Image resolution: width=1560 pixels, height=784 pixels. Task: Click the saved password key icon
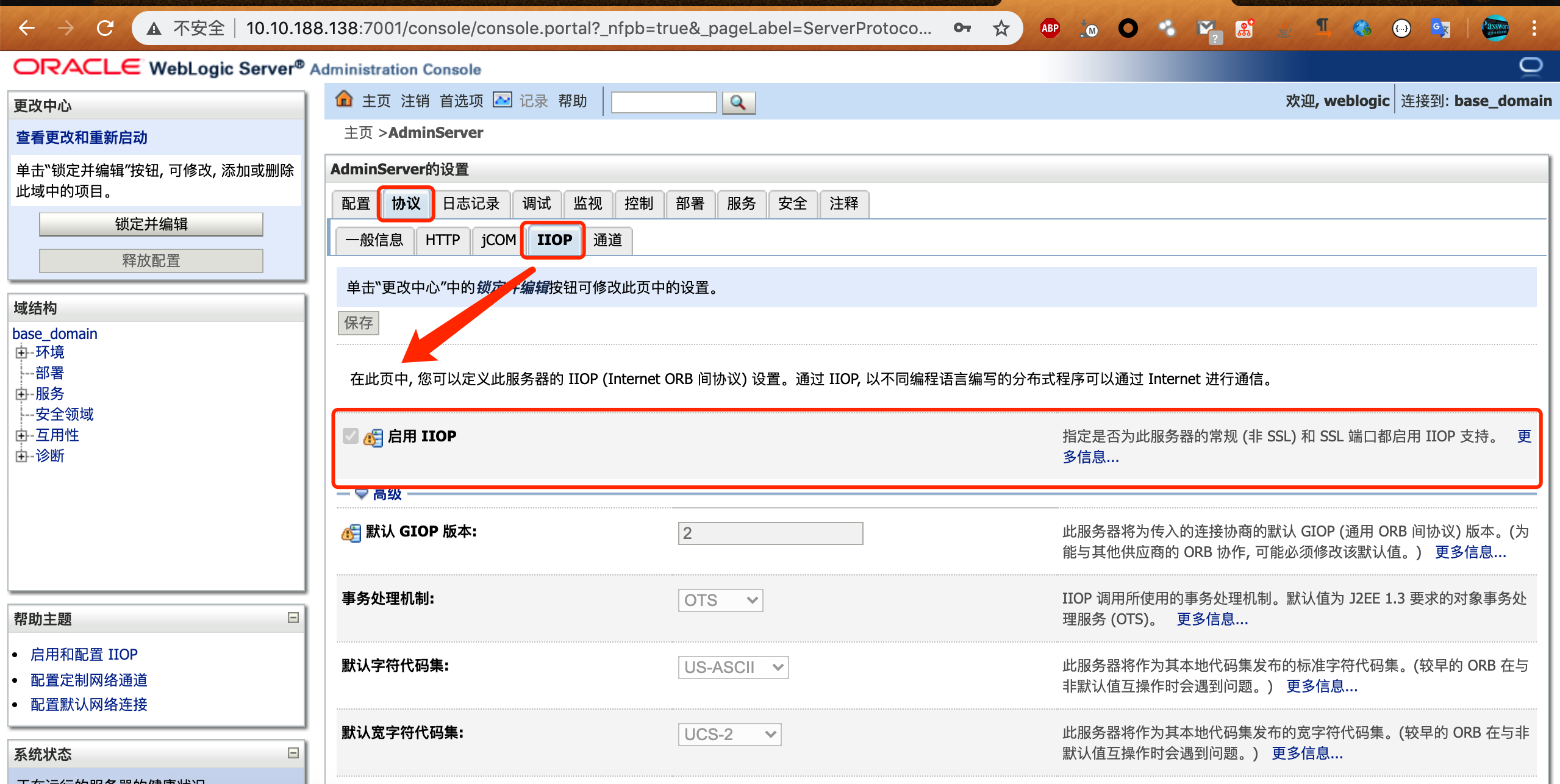[x=962, y=28]
